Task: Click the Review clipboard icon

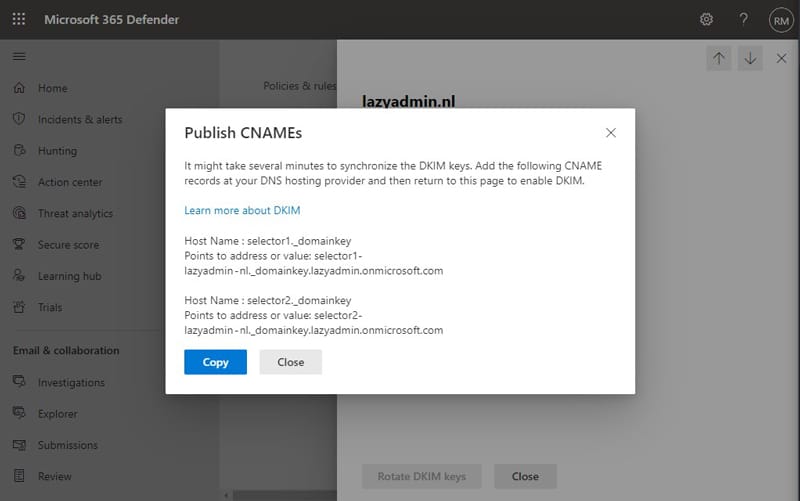Action: [19, 476]
